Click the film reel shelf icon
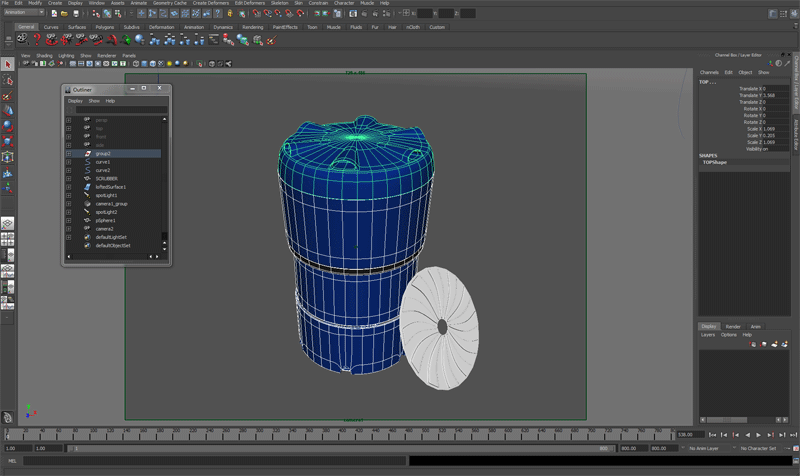The width and height of the screenshot is (800, 476). (22, 39)
